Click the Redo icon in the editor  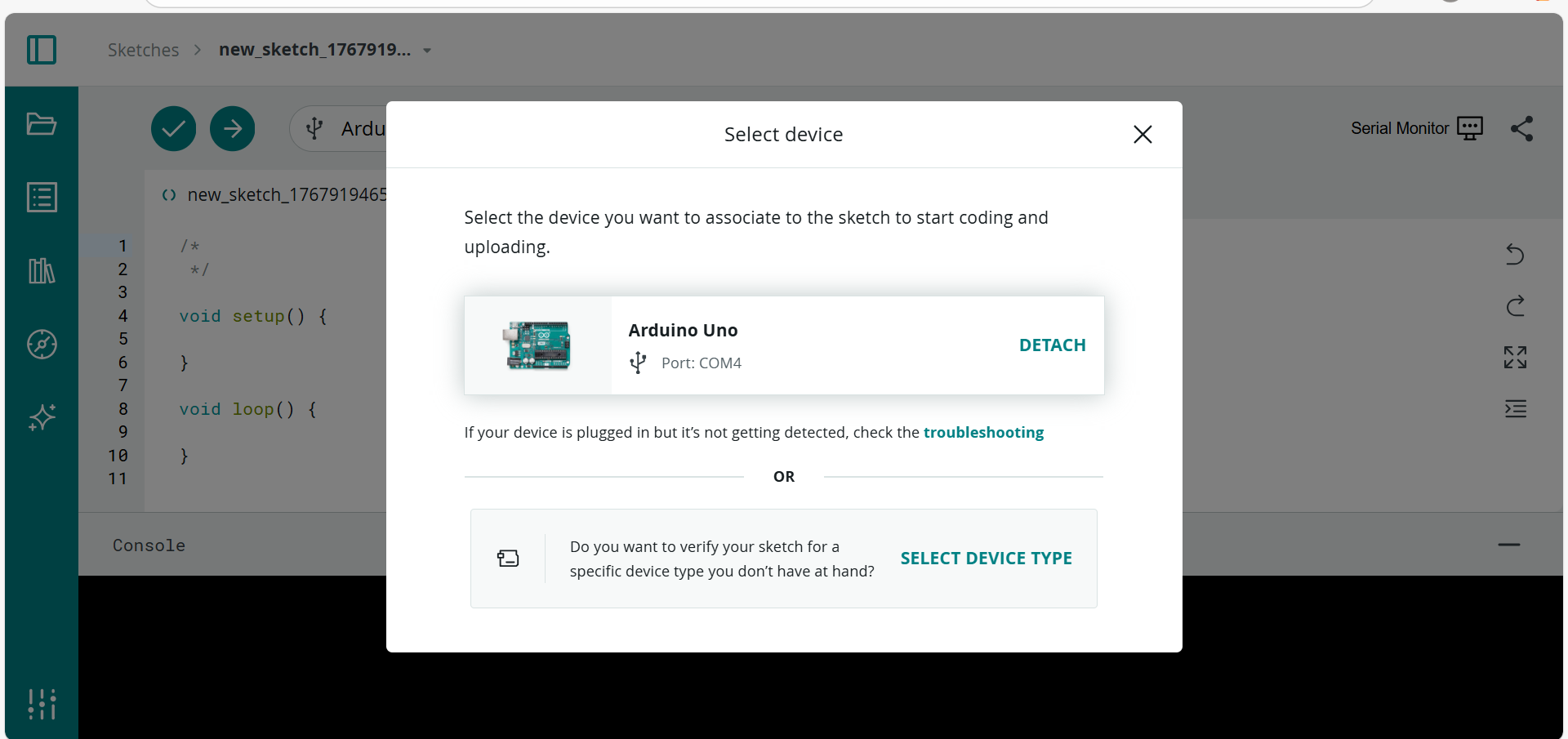[1515, 306]
